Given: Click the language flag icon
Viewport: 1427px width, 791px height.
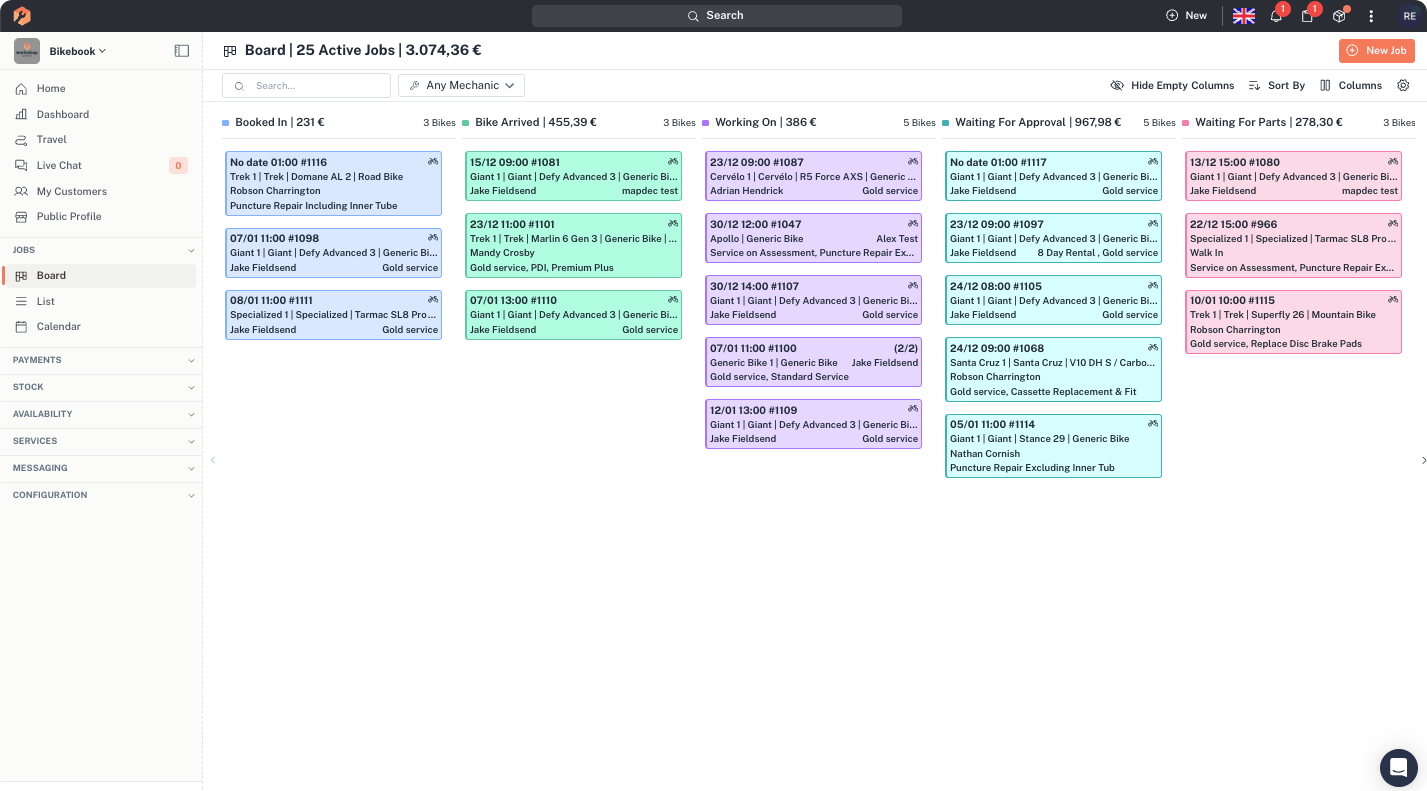Looking at the screenshot, I should (1243, 16).
